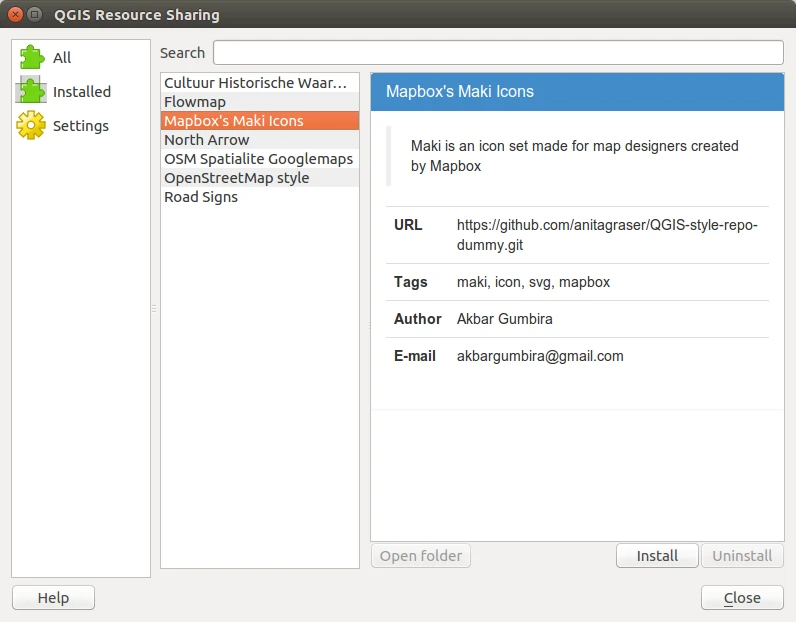
Task: Select Cultuur Historische Waar... collection
Action: pos(260,83)
